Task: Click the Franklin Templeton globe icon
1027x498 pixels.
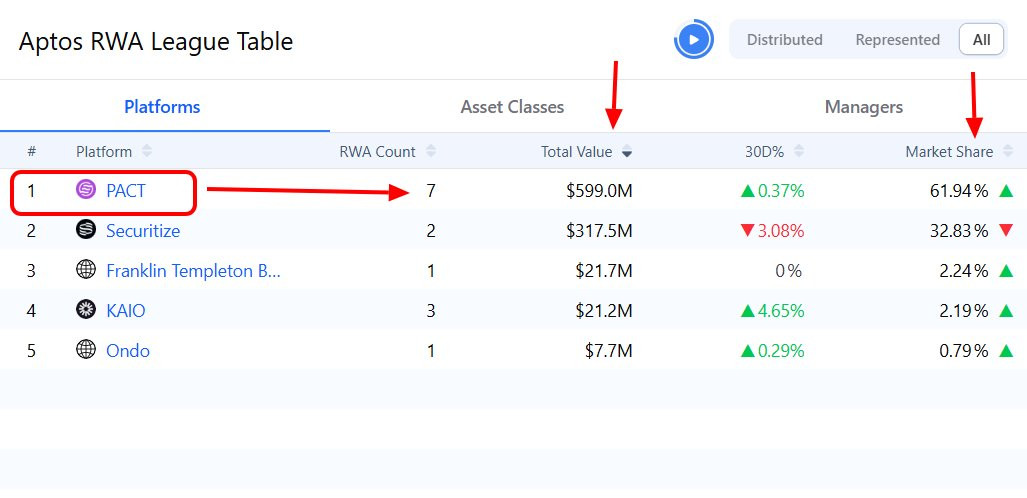Action: (x=86, y=269)
